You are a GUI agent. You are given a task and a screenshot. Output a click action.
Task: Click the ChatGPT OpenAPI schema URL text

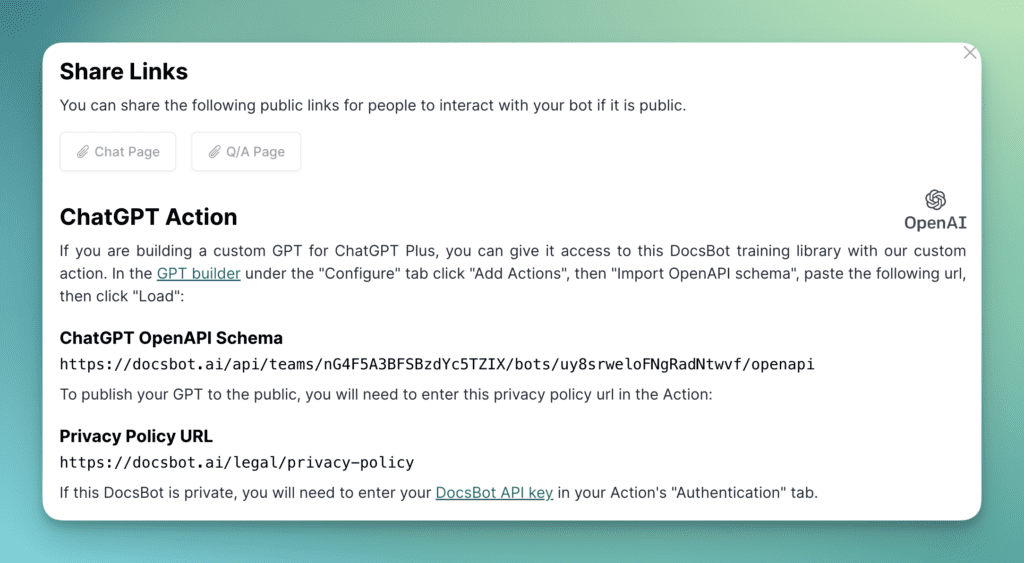click(x=437, y=364)
